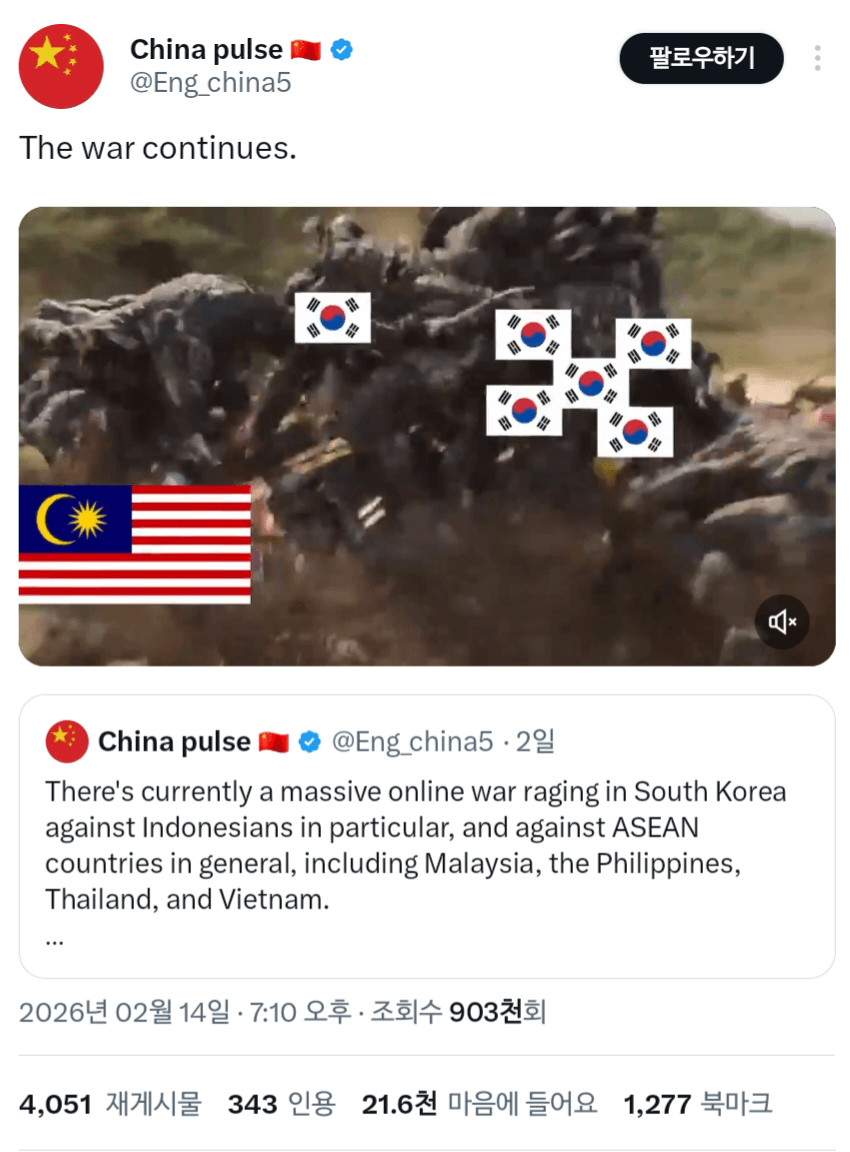Image resolution: width=850 pixels, height=1152 pixels.
Task: Click the 2일 timestamp in quoted tweet
Action: pyautogui.click(x=535, y=742)
